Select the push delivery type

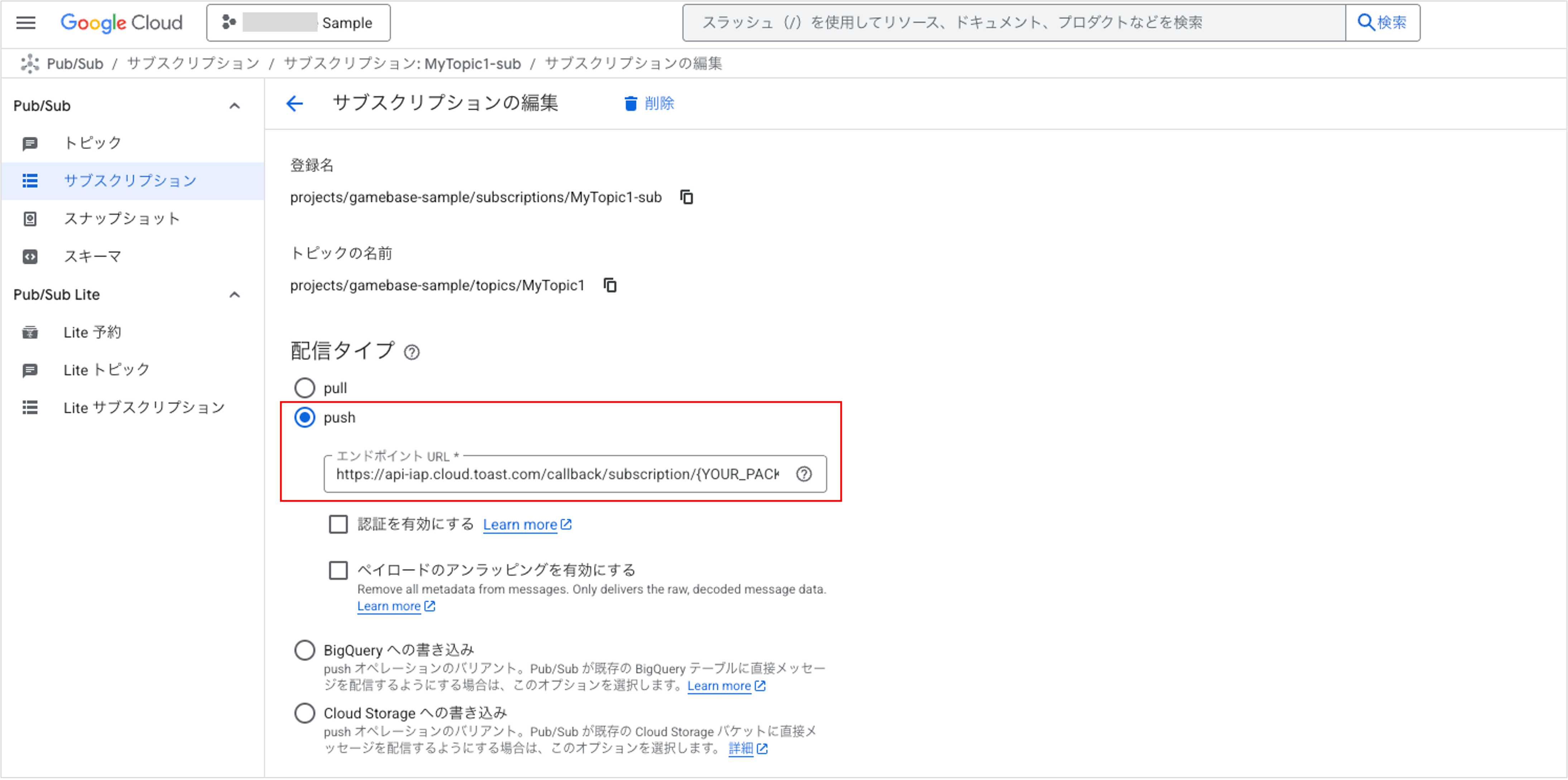[305, 418]
